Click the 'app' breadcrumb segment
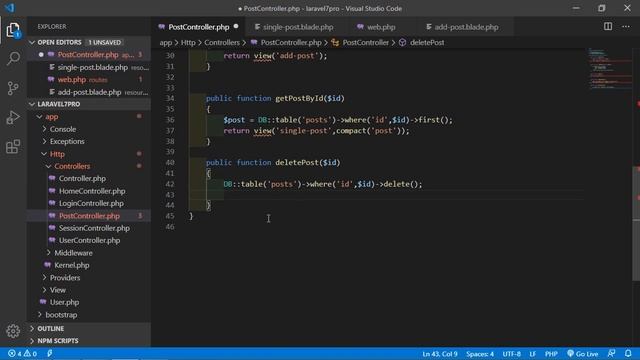 166,42
